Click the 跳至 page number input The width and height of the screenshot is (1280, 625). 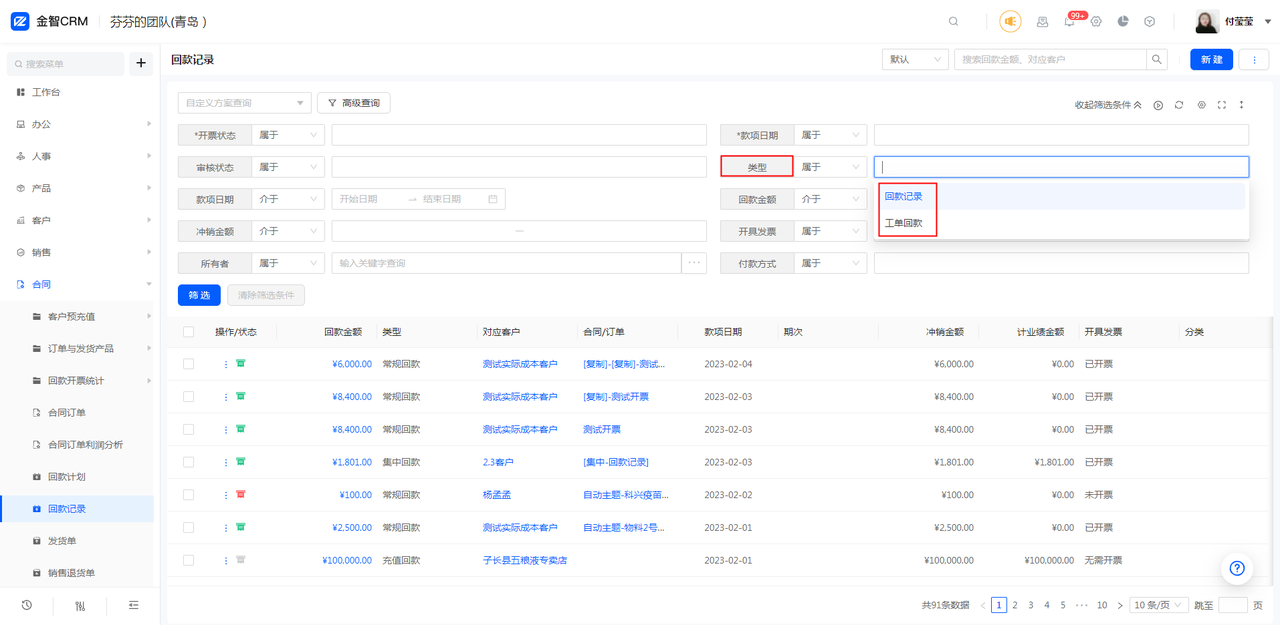pyautogui.click(x=1233, y=605)
